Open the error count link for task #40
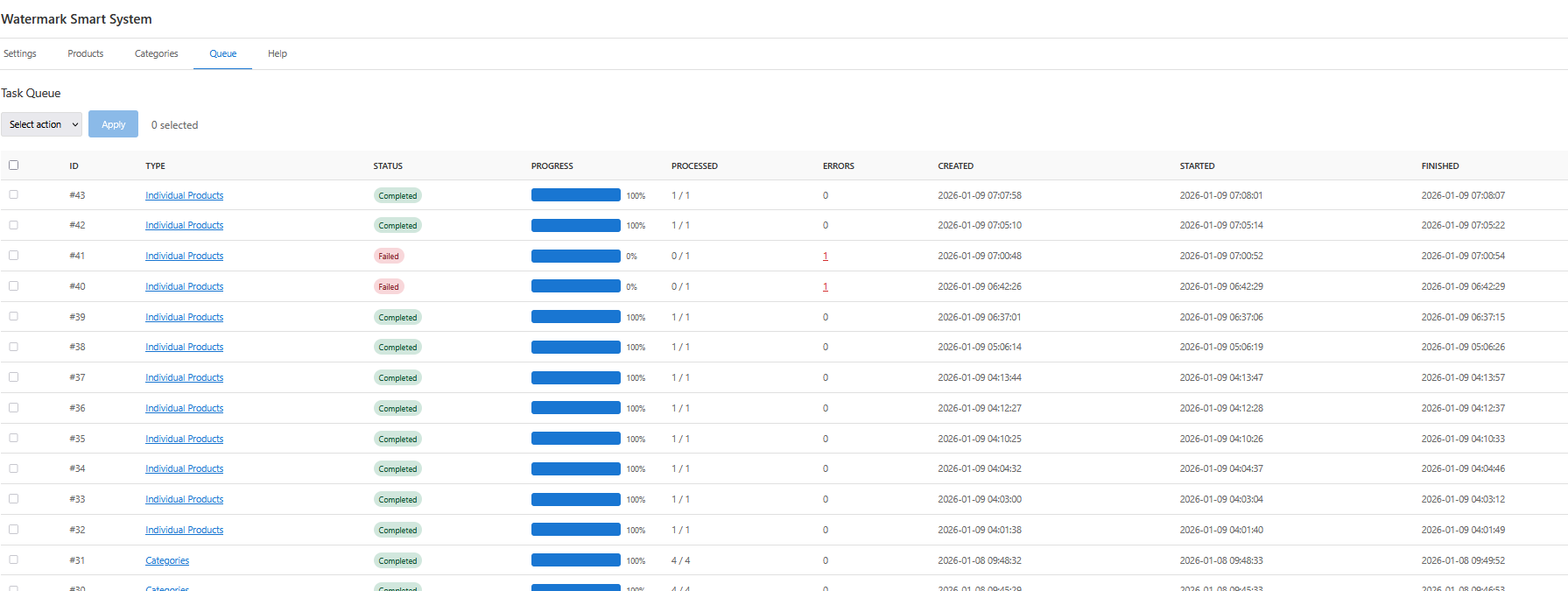 [x=826, y=287]
